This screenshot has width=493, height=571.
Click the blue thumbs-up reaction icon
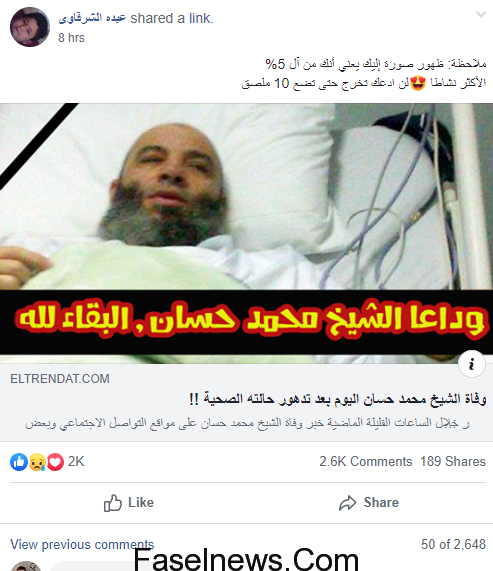click(x=19, y=462)
